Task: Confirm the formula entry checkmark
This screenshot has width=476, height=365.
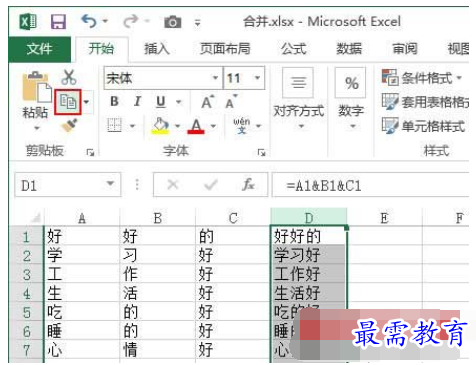Action: click(211, 184)
